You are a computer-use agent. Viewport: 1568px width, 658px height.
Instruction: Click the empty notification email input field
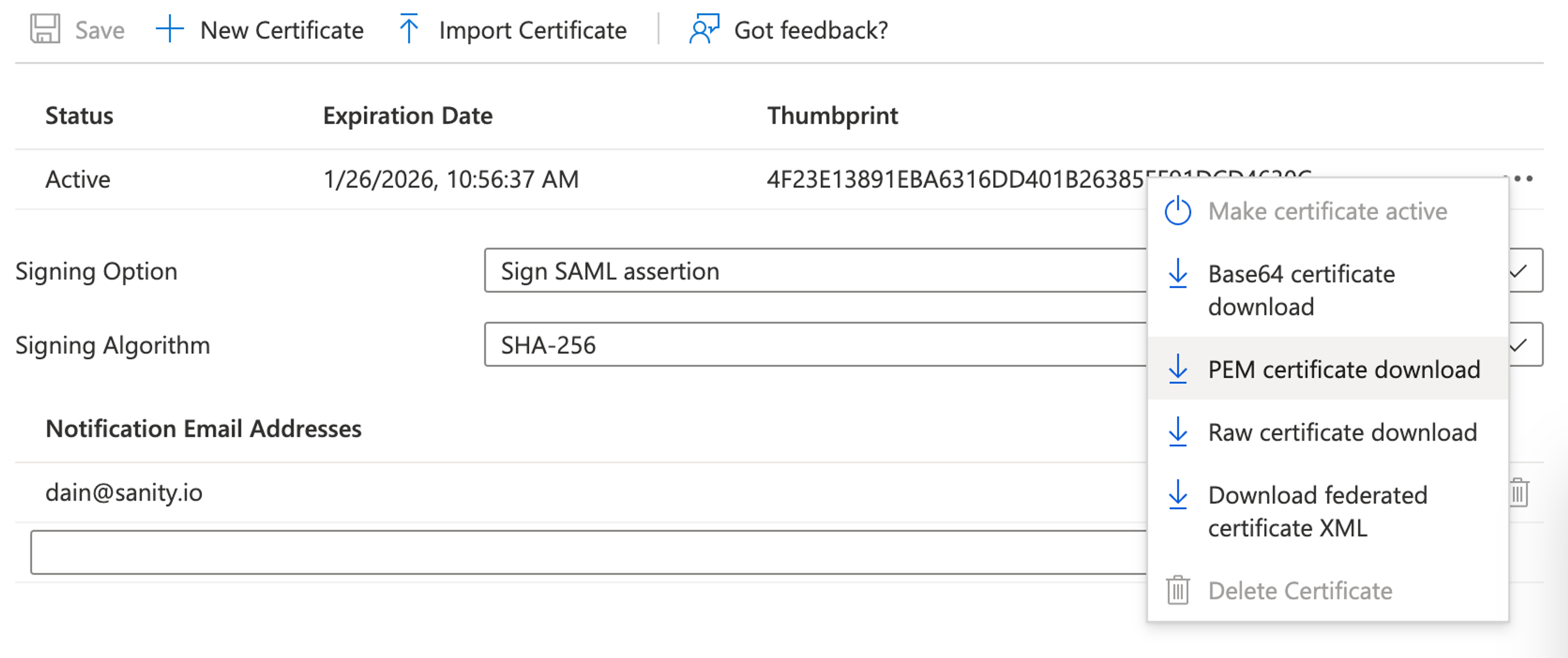pyautogui.click(x=584, y=552)
